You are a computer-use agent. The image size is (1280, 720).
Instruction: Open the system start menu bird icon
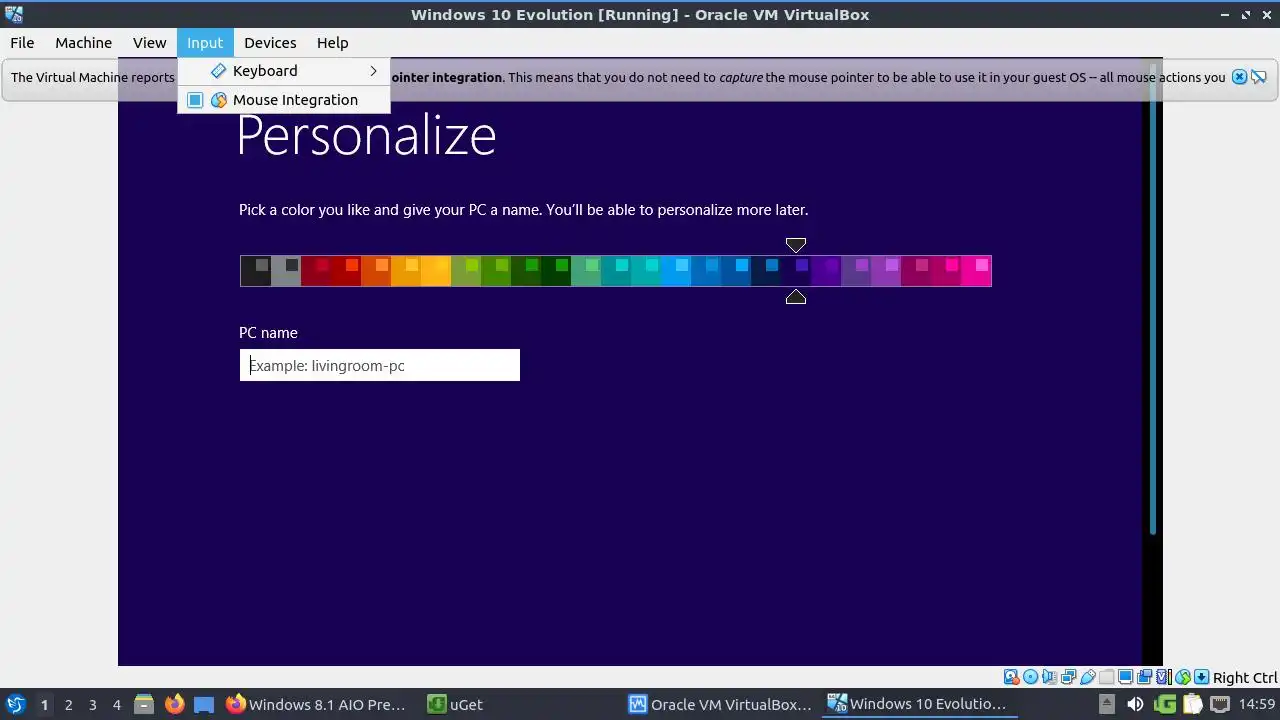pyautogui.click(x=15, y=704)
